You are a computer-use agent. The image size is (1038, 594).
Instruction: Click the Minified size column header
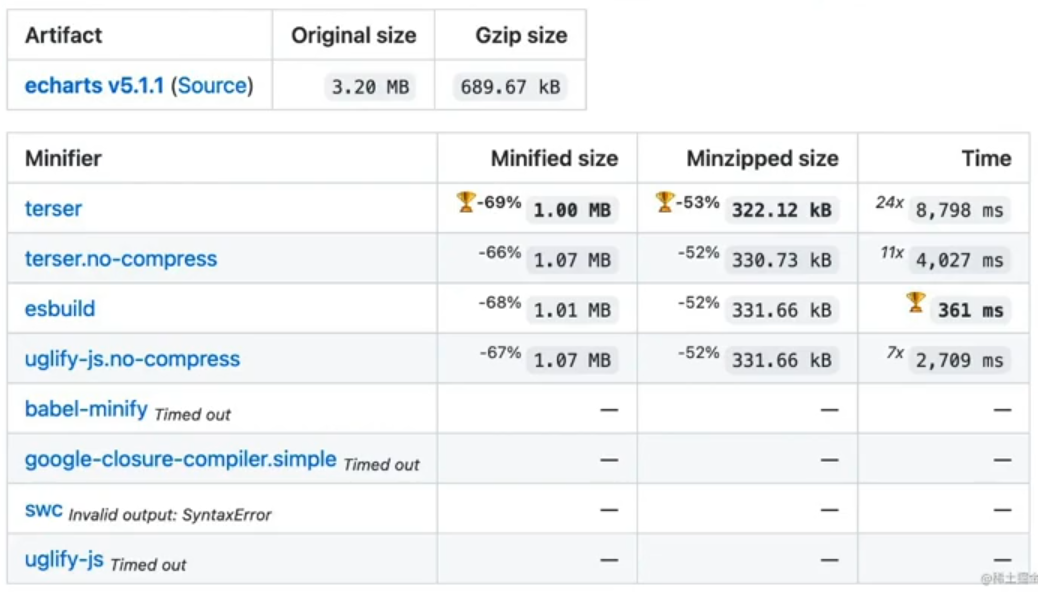coord(554,158)
